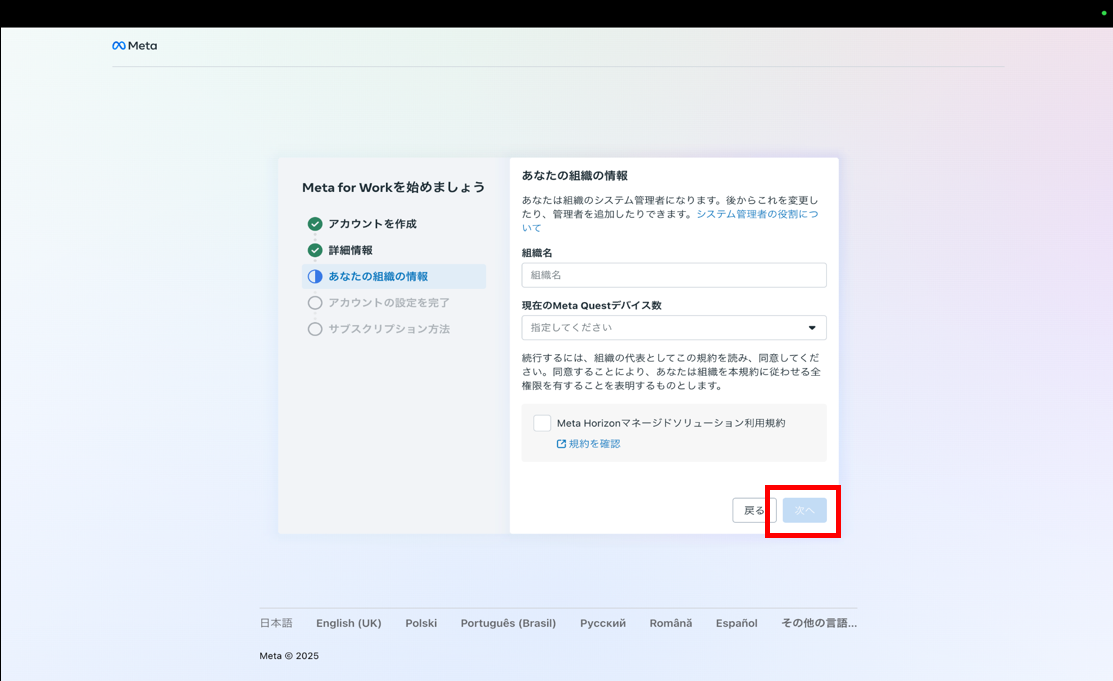Select アカウントを作成 step

pos(372,224)
